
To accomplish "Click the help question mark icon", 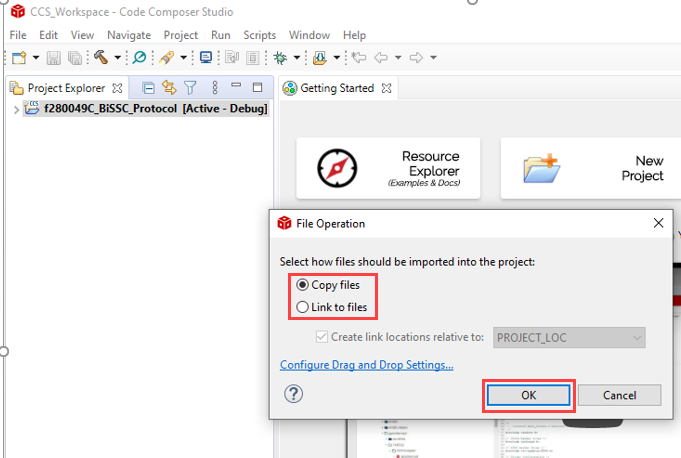I will [293, 394].
